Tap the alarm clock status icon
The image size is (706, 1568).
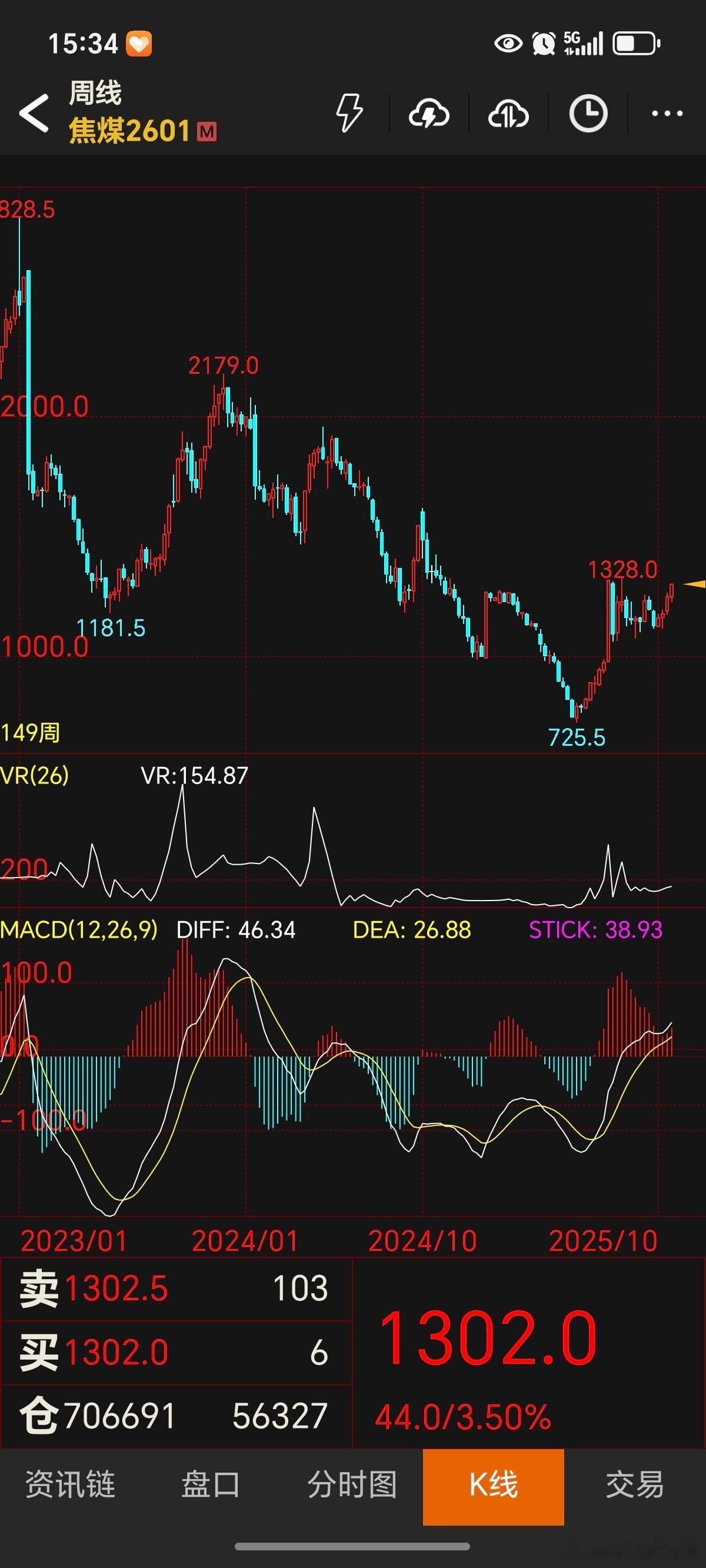[544, 43]
